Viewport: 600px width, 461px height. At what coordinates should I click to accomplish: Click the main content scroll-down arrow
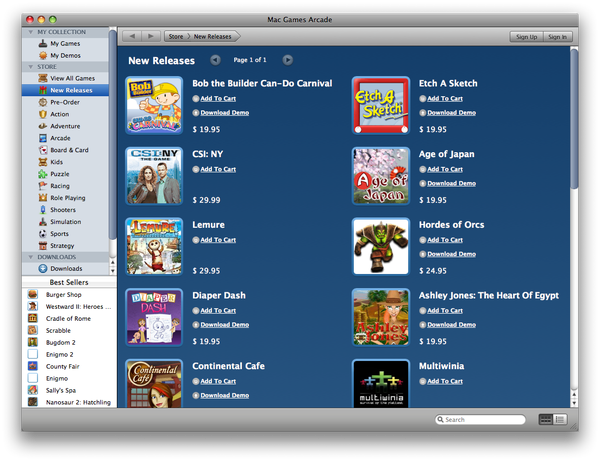[x=574, y=403]
